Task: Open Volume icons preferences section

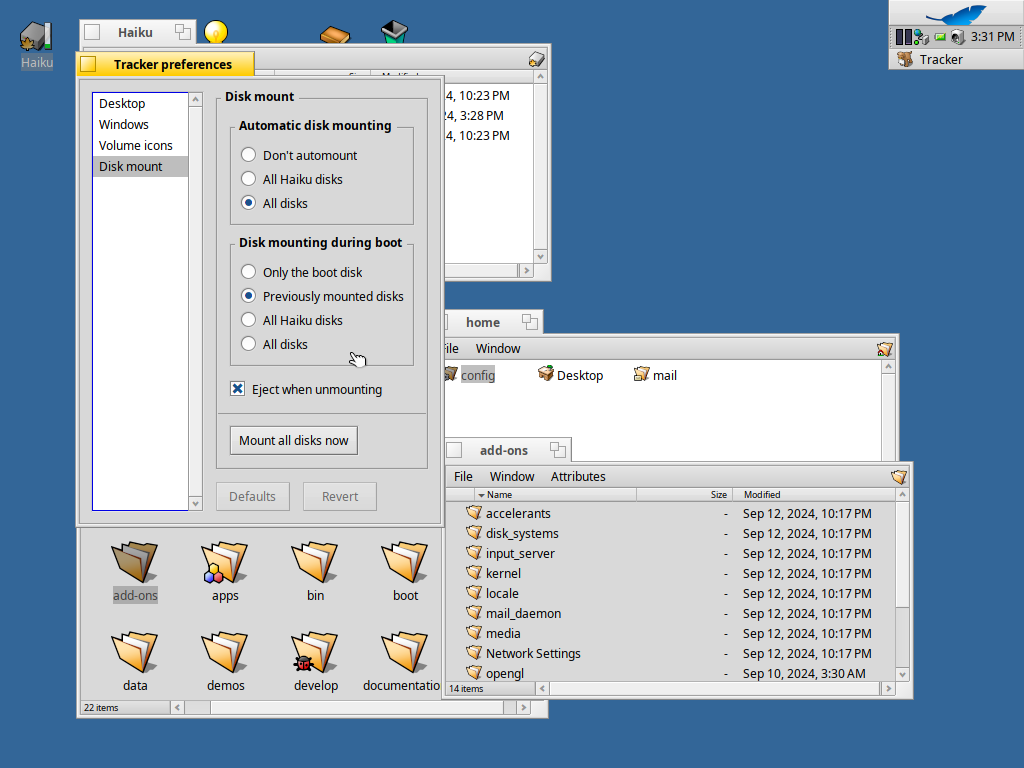Action: pyautogui.click(x=140, y=145)
